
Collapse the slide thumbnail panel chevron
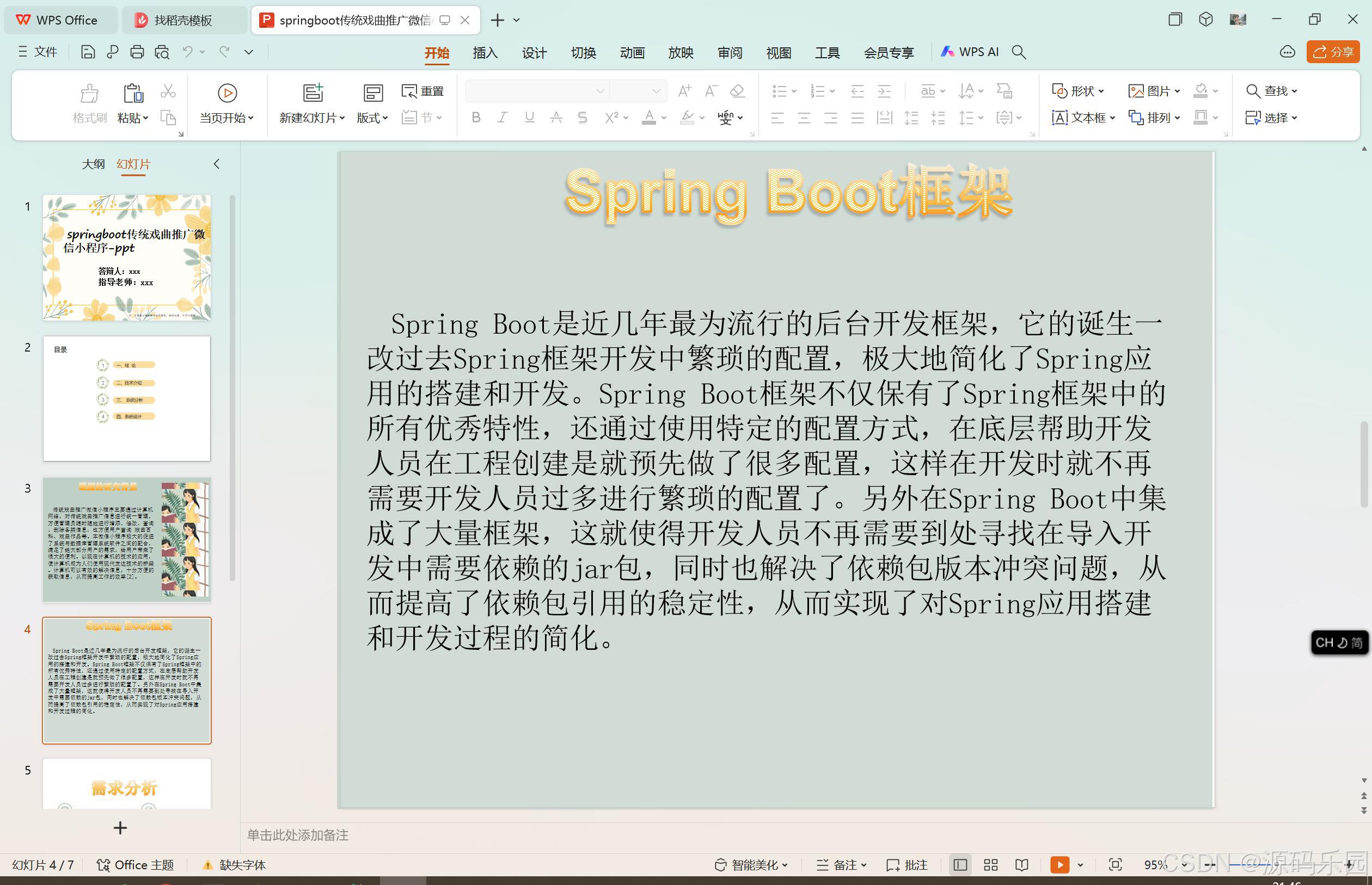coord(217,164)
